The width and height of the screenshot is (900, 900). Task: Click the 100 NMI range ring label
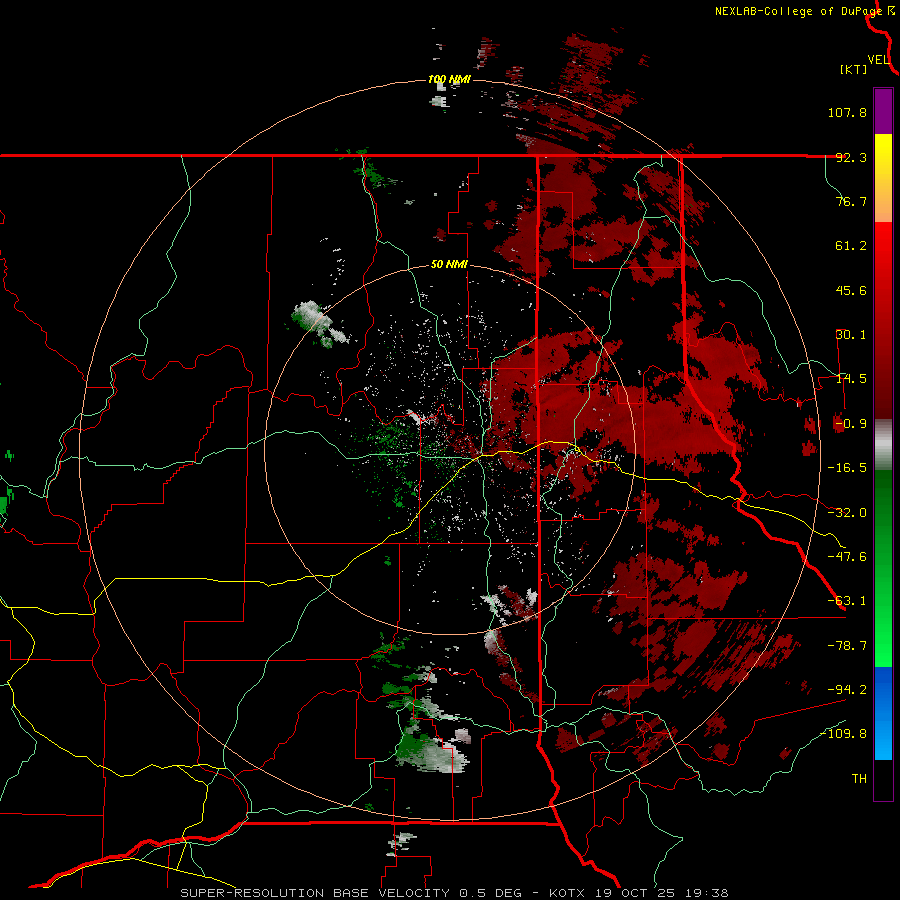click(x=449, y=79)
